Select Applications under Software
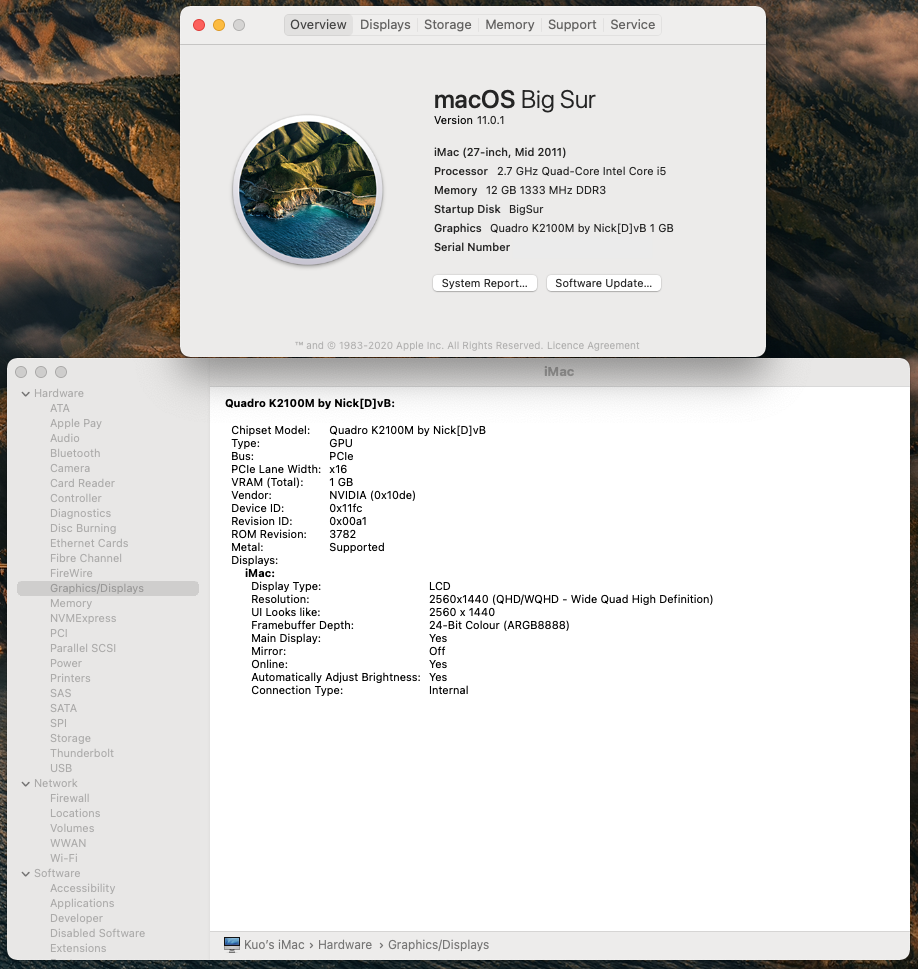The image size is (918, 969). (82, 903)
